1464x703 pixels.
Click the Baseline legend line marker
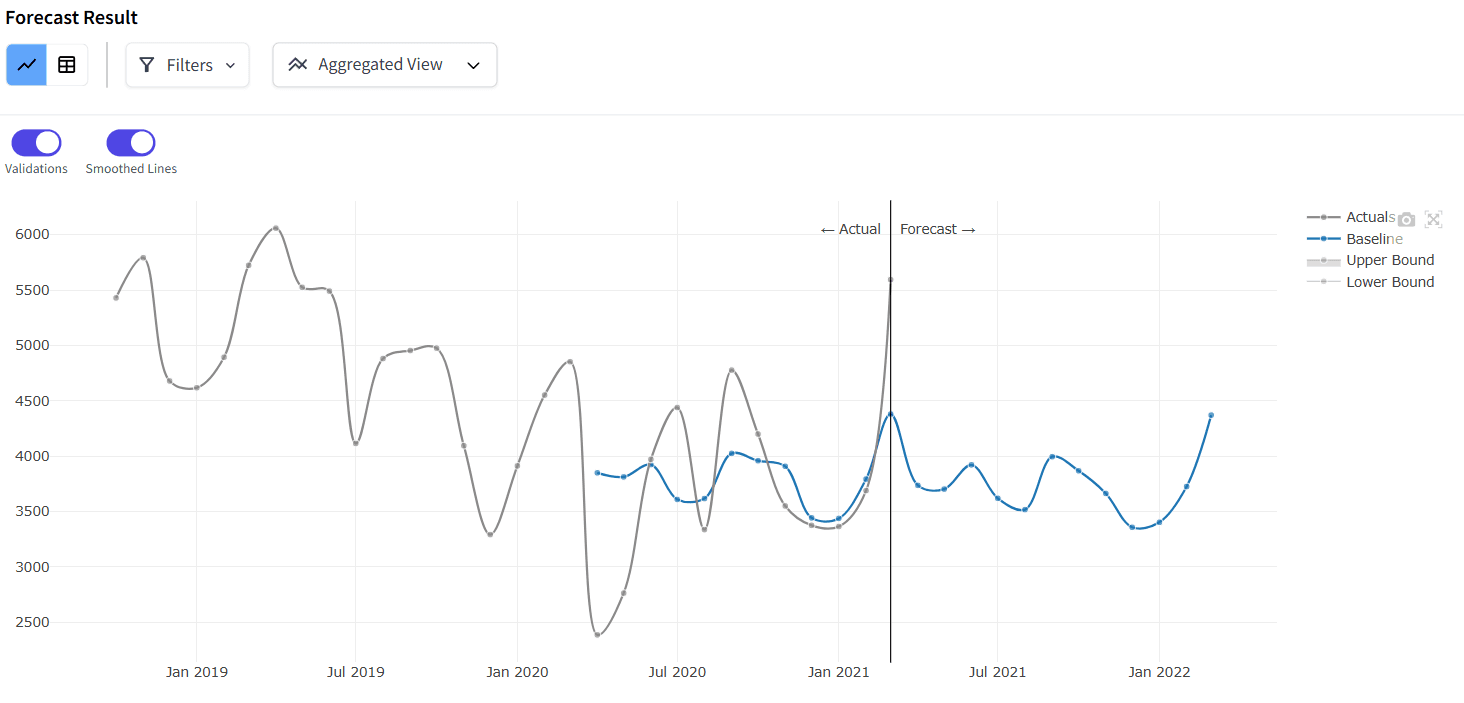(x=1323, y=239)
